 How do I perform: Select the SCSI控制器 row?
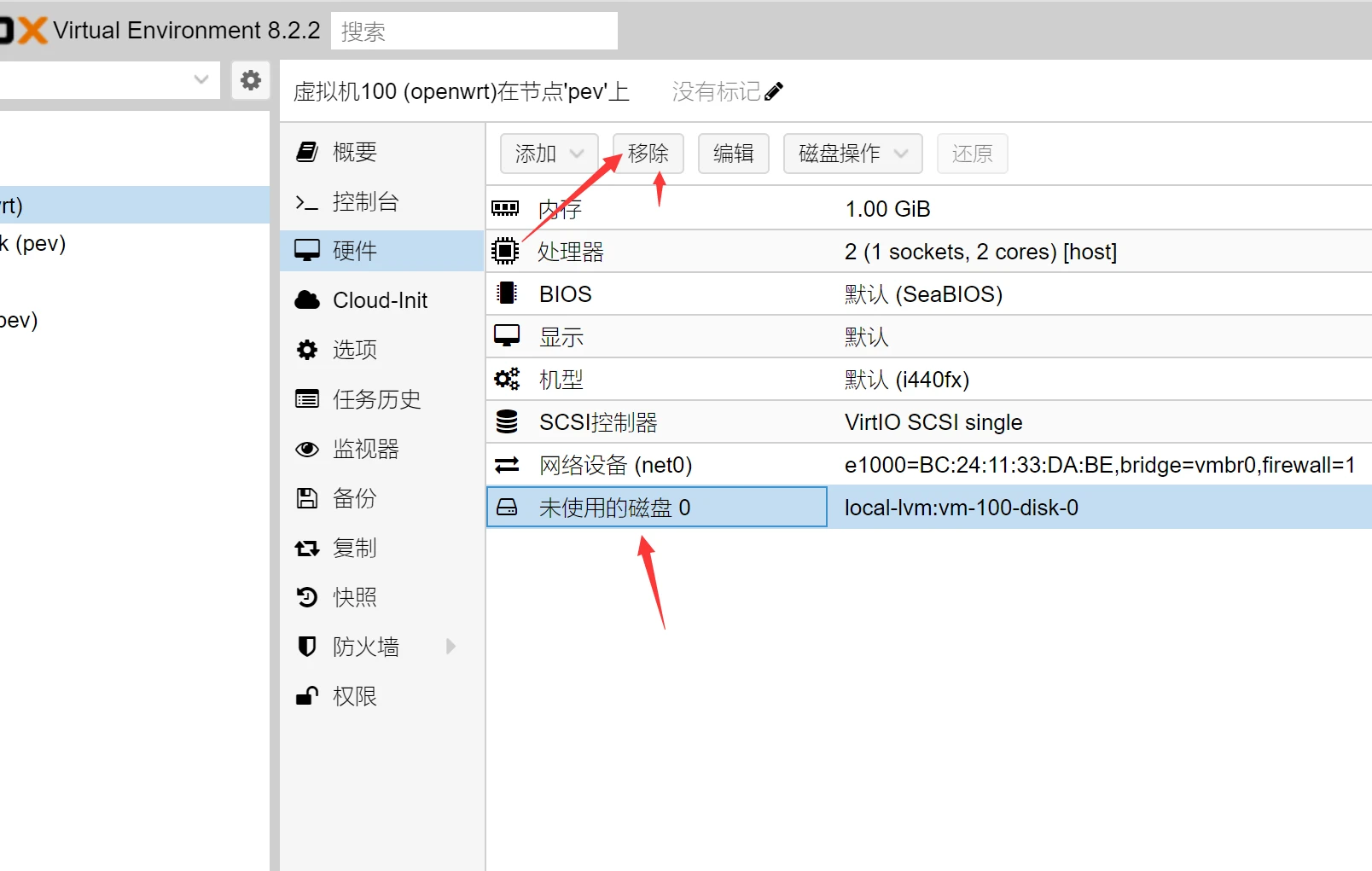929,421
